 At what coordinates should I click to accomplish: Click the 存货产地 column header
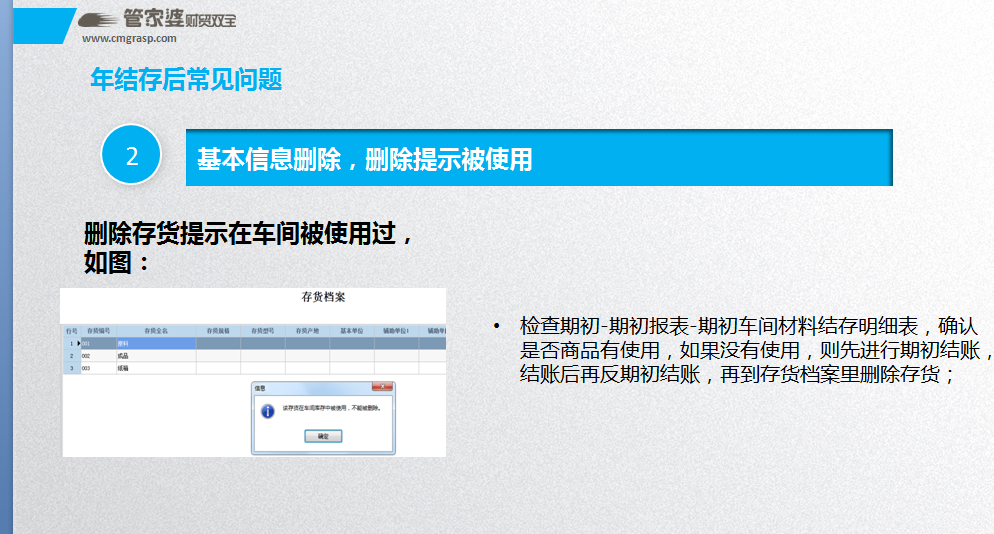click(x=307, y=330)
